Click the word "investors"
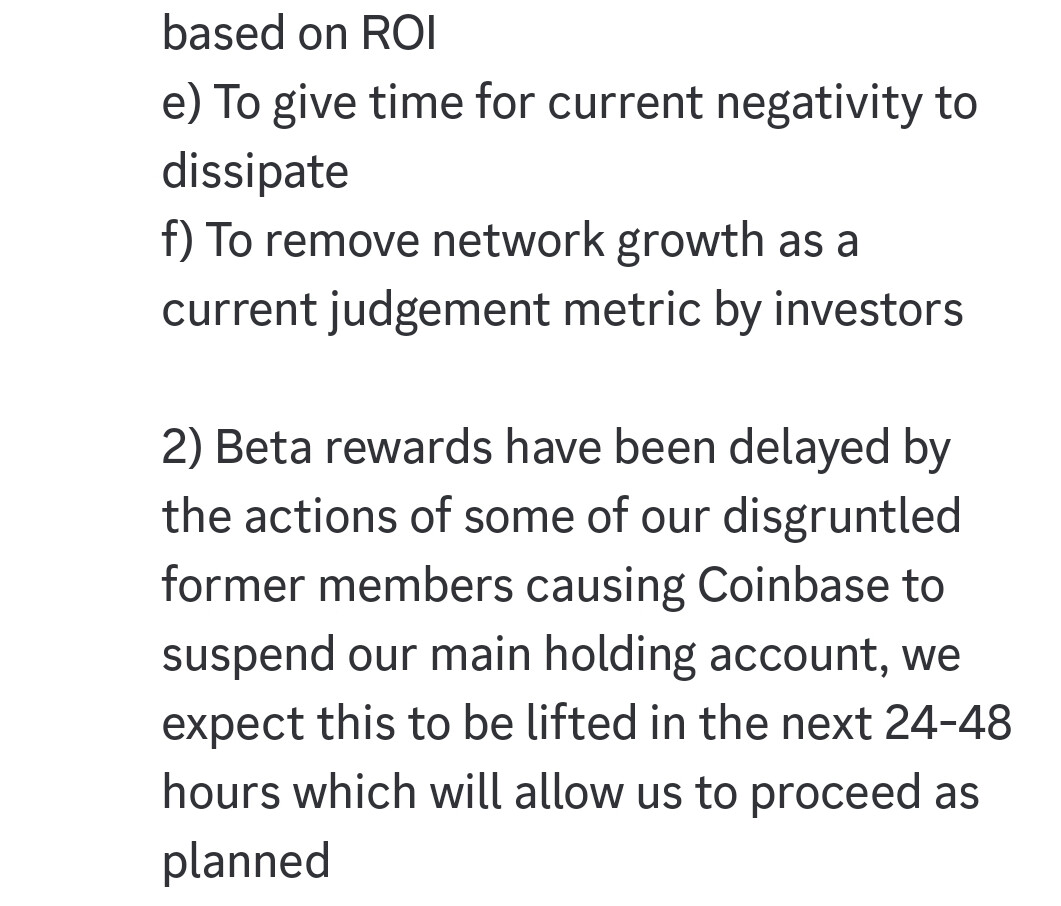The image size is (1061, 906). tap(868, 310)
